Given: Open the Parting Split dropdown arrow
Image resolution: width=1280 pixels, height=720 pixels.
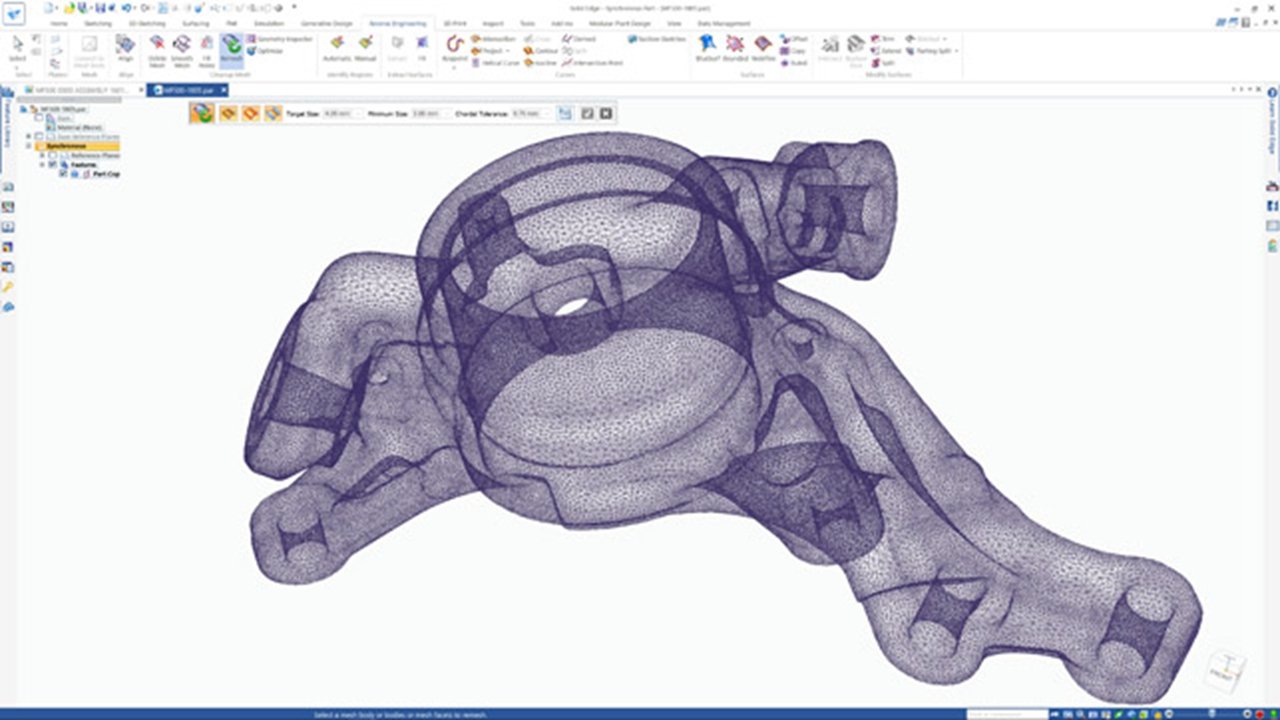Looking at the screenshot, I should tap(957, 50).
